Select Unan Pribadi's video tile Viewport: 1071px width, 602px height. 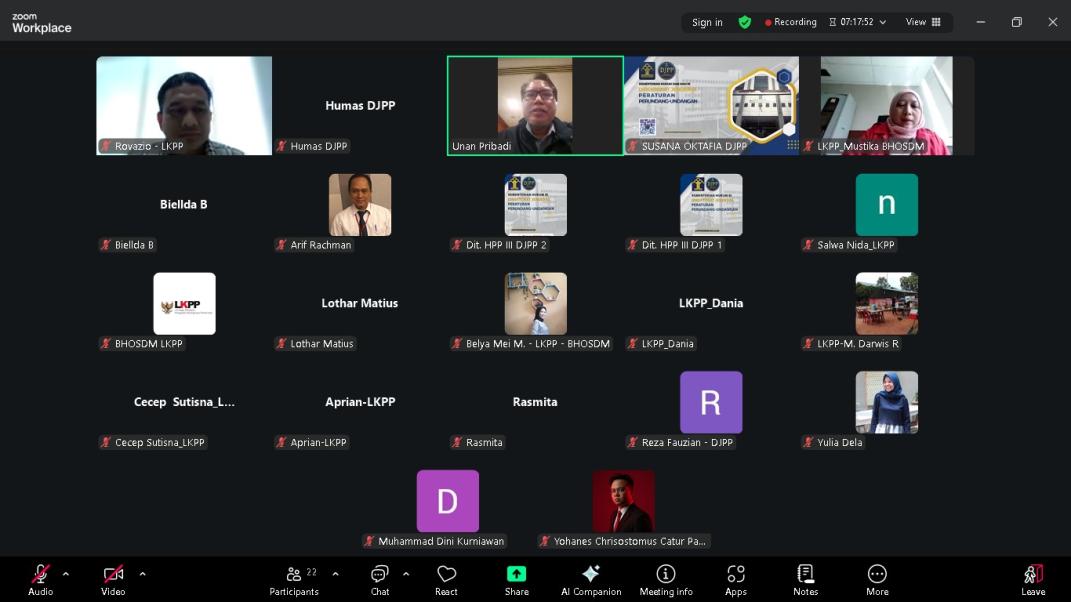click(535, 105)
